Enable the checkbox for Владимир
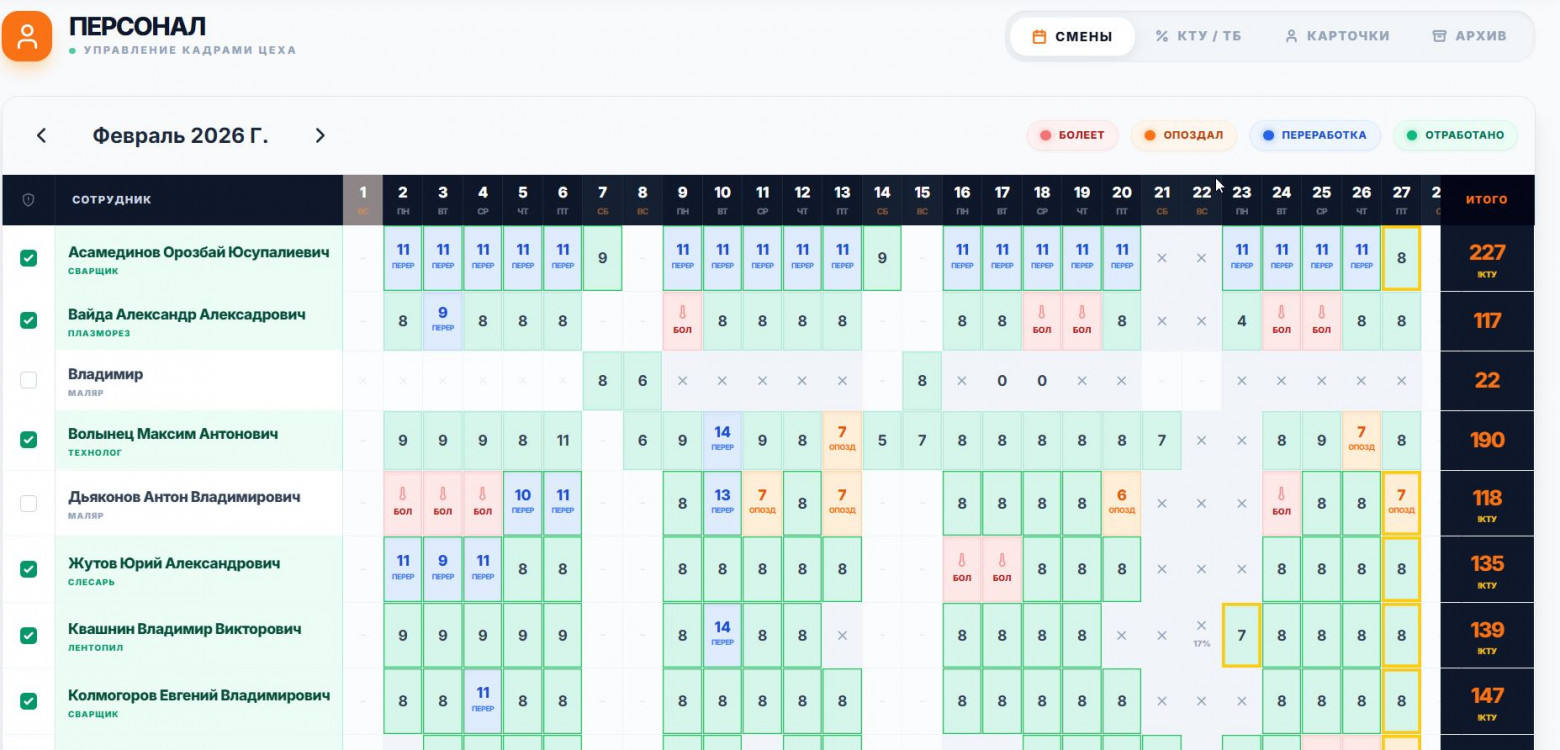The image size is (1560, 750). tap(28, 380)
